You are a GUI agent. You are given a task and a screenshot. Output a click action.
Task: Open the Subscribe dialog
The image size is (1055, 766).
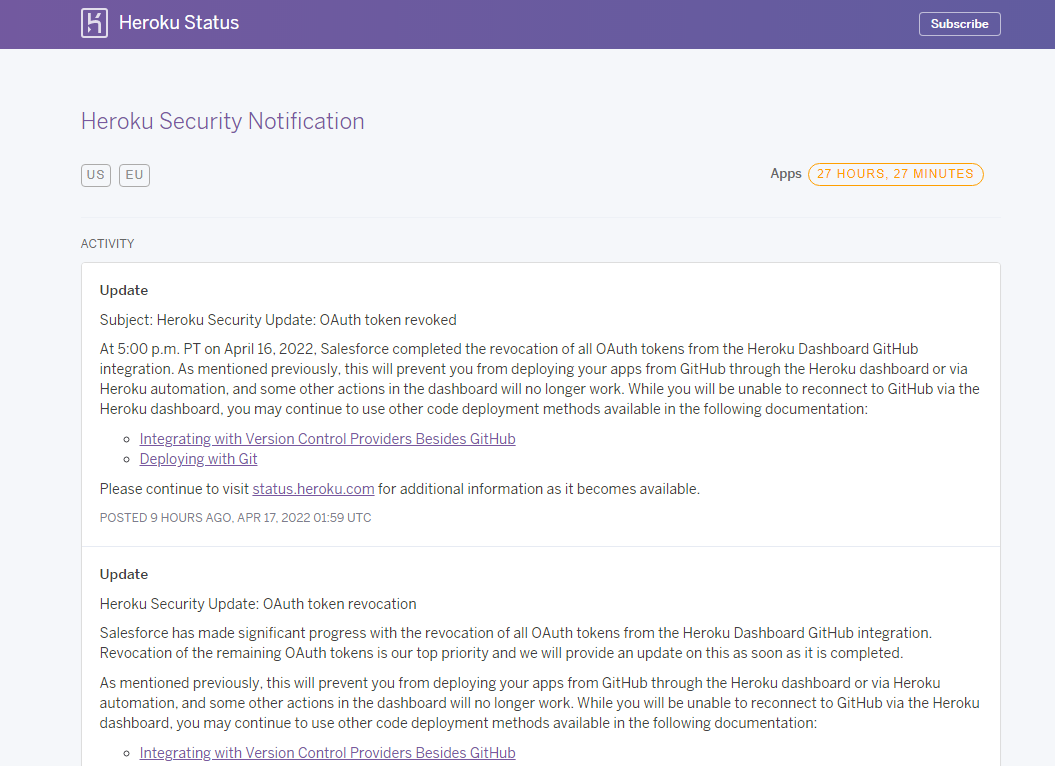click(x=958, y=23)
